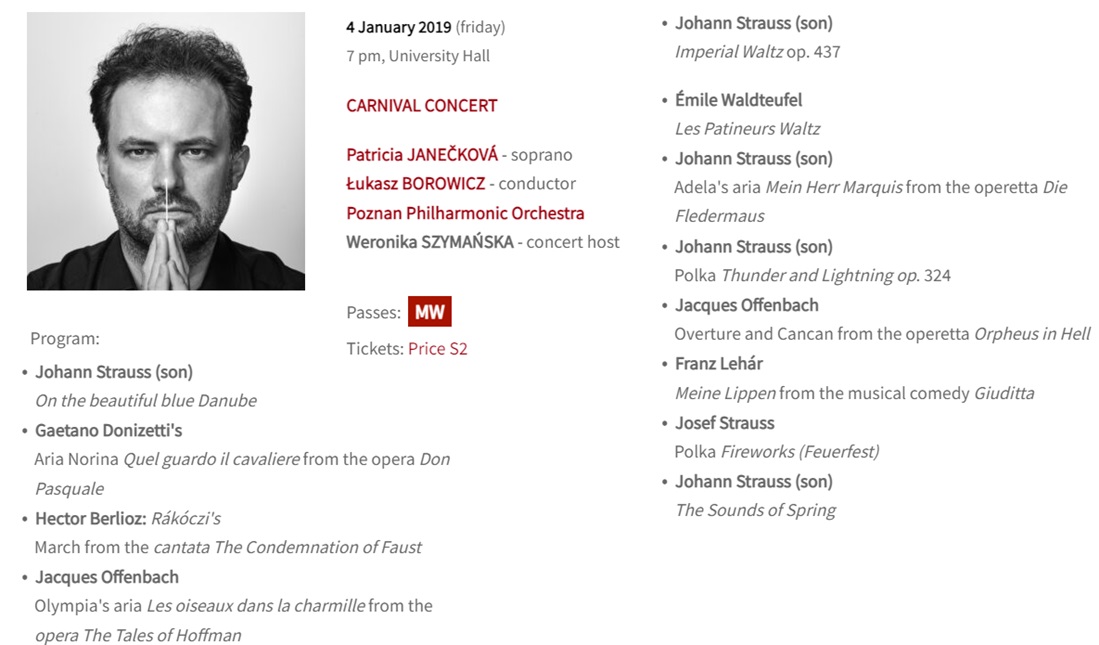1099x645 pixels.
Task: Select "The Sounds of Spring" title
Action: pos(755,511)
